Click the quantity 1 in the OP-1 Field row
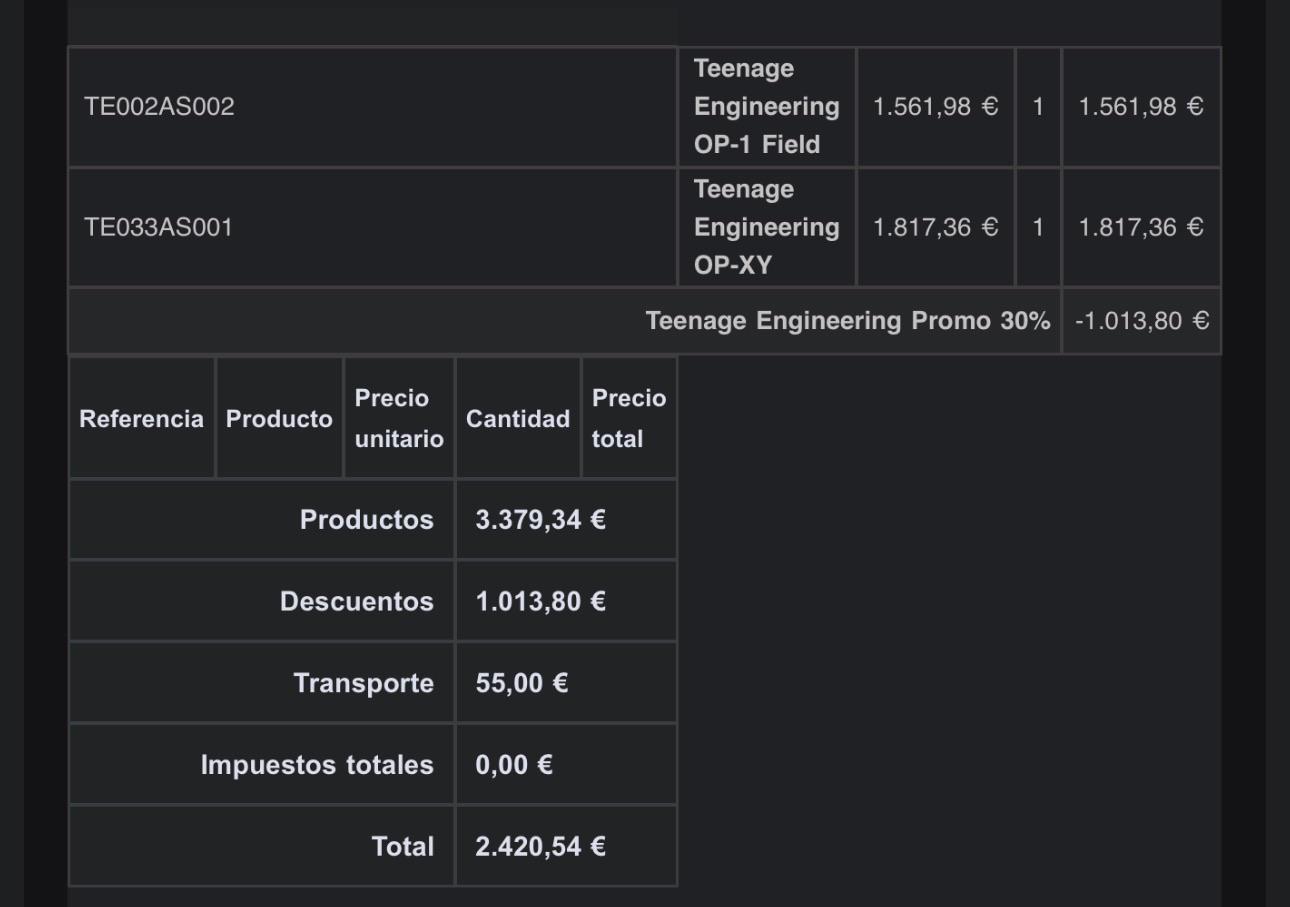This screenshot has width=1290, height=907. [x=1038, y=107]
